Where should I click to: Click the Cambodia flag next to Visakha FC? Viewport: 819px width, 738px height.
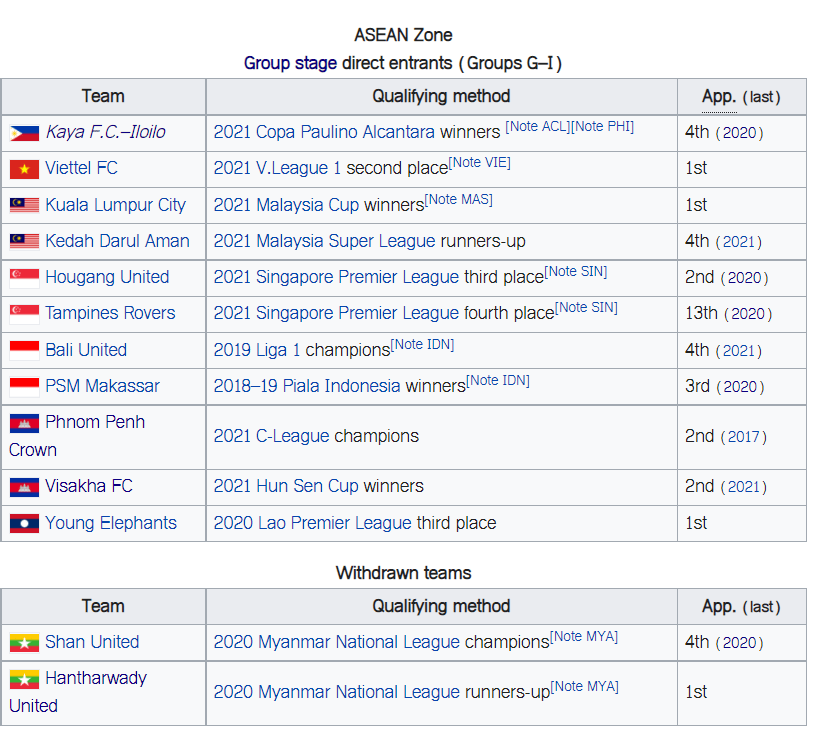(24, 487)
